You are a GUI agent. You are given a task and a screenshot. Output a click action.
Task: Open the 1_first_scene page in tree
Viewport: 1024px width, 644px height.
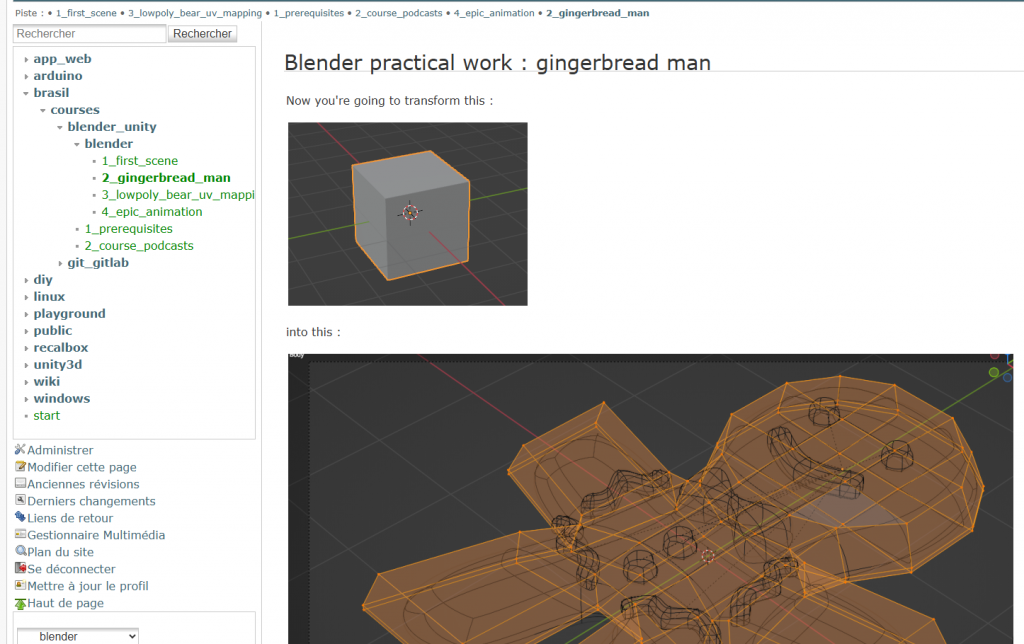pyautogui.click(x=140, y=161)
